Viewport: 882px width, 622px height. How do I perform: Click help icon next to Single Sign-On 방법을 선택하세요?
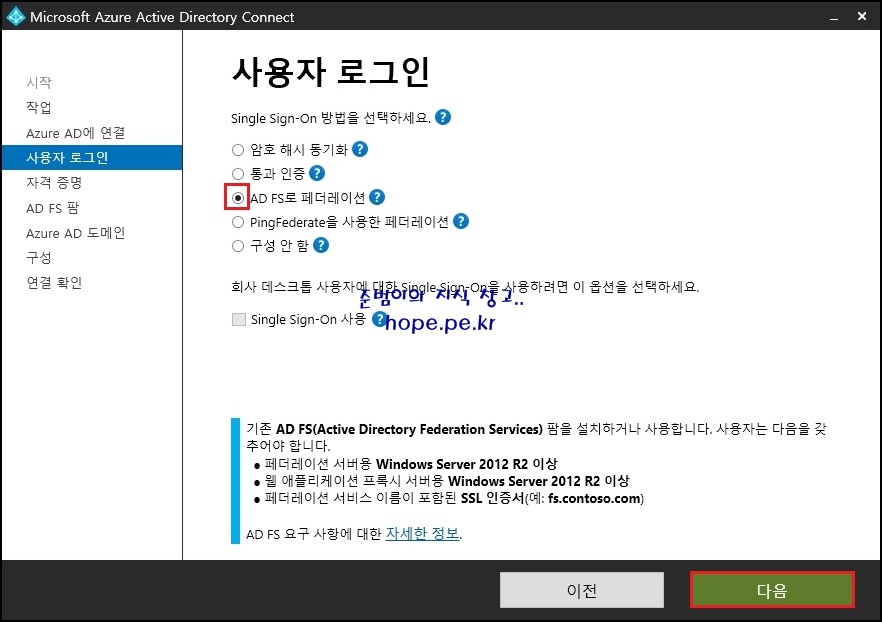coord(443,118)
